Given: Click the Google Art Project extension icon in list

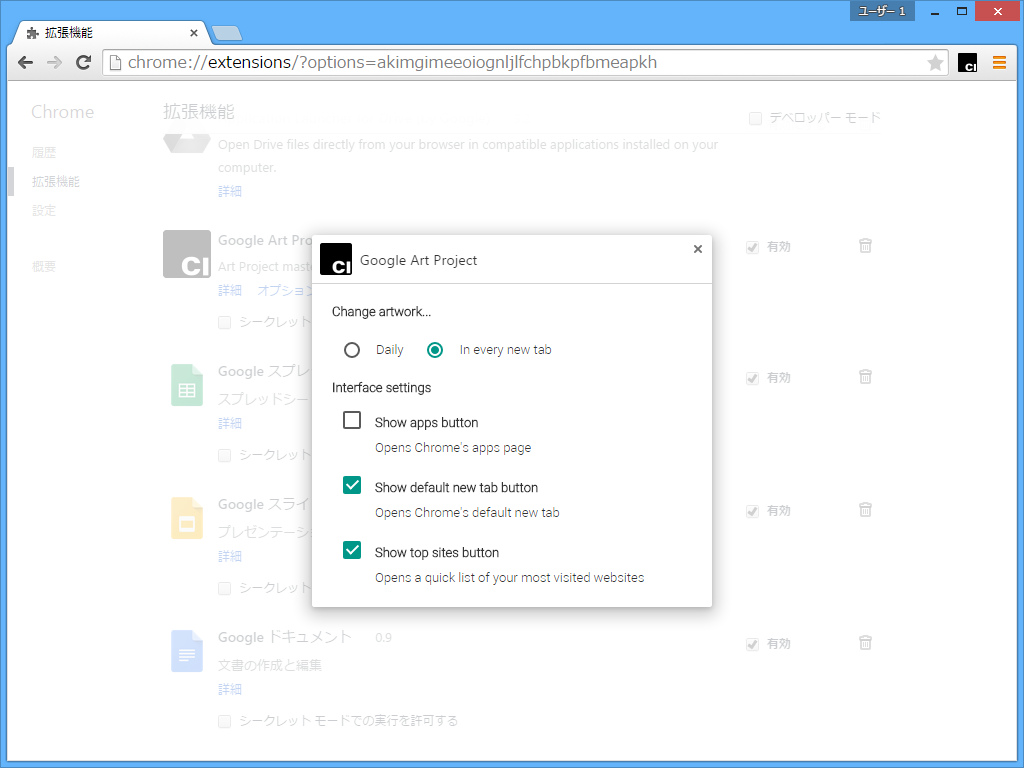Looking at the screenshot, I should 187,254.
